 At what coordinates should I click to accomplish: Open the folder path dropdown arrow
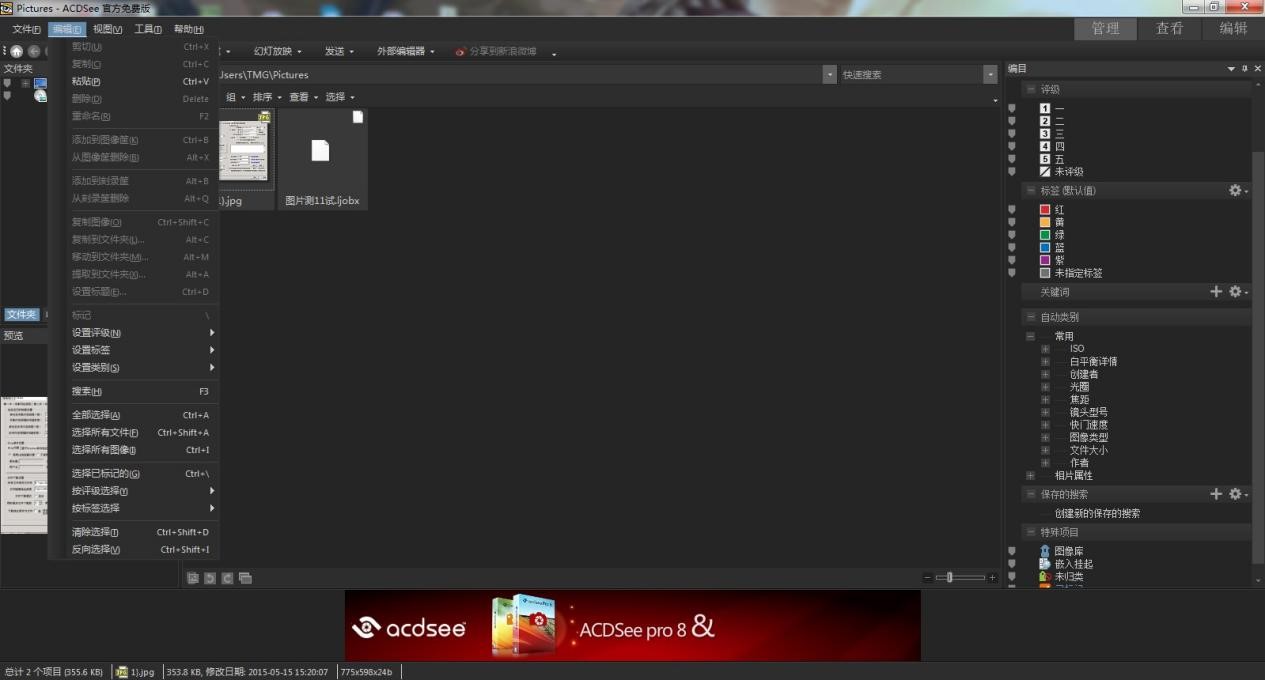(829, 74)
